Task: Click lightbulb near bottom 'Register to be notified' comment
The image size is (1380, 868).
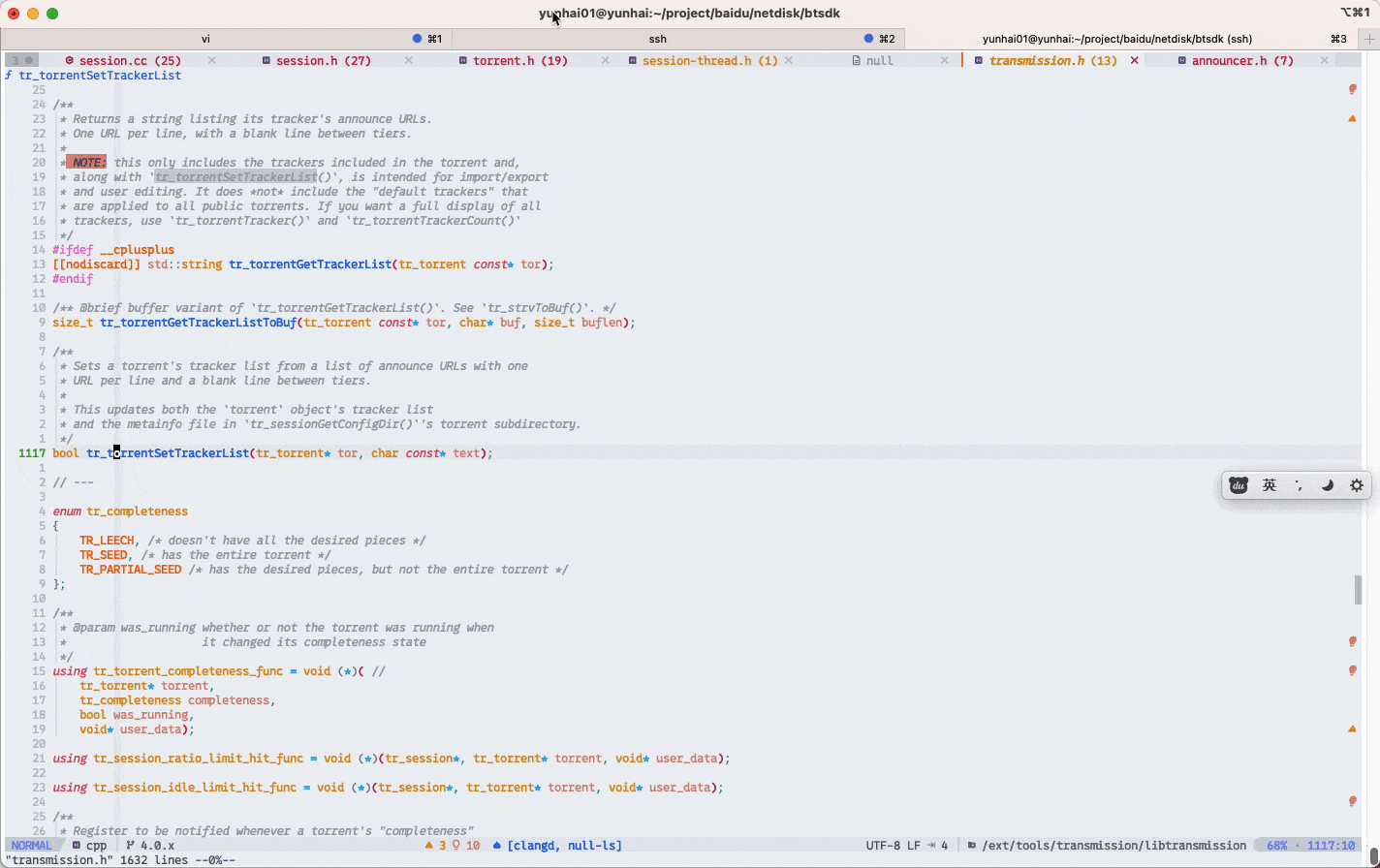Action: (x=1353, y=801)
